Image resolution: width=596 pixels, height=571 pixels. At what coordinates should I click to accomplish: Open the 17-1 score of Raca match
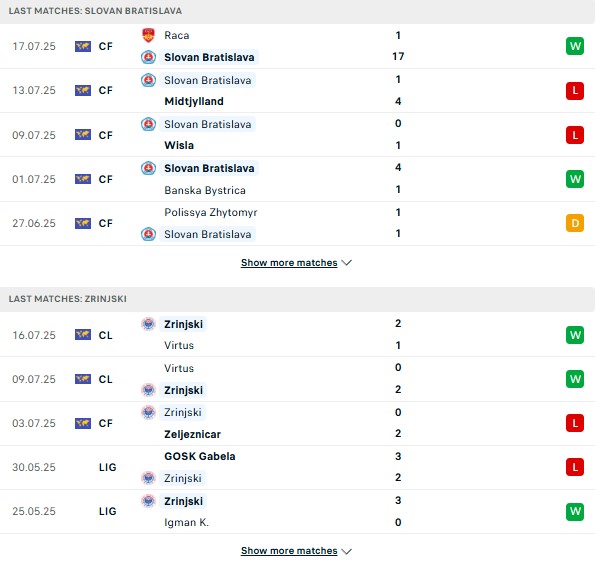[x=398, y=46]
